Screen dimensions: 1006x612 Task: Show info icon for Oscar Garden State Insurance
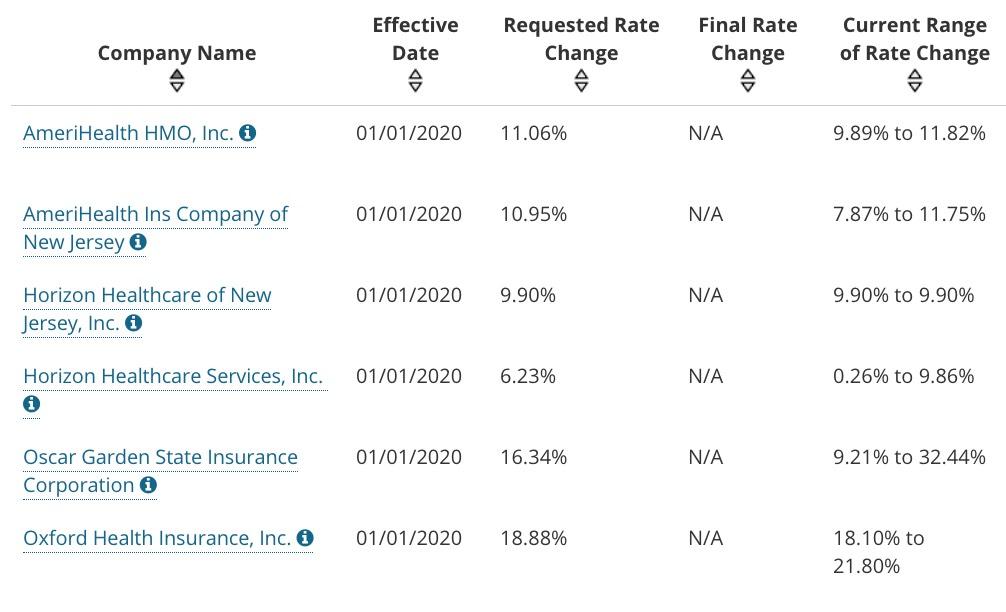pyautogui.click(x=148, y=485)
